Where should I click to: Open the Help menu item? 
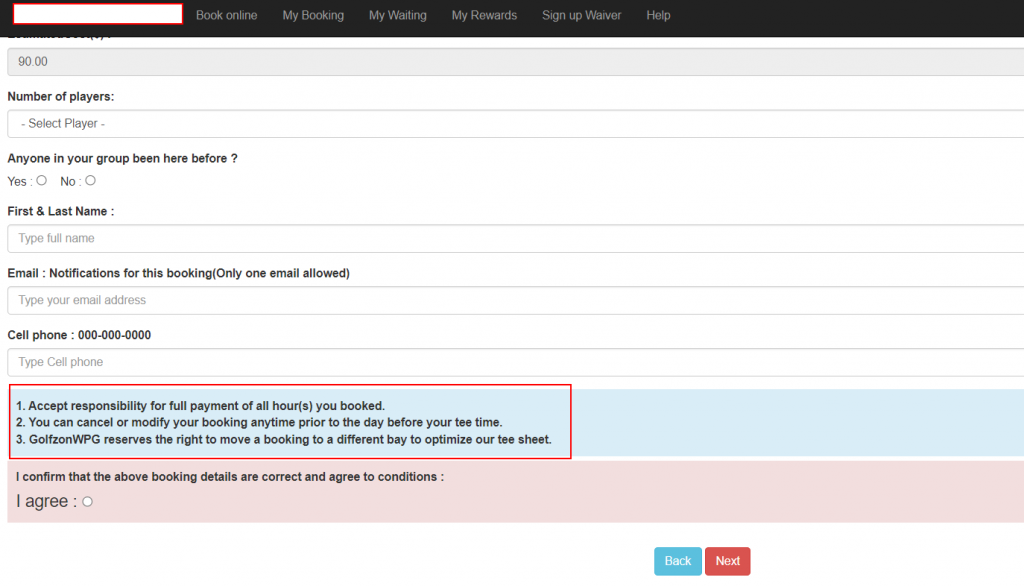tap(658, 15)
